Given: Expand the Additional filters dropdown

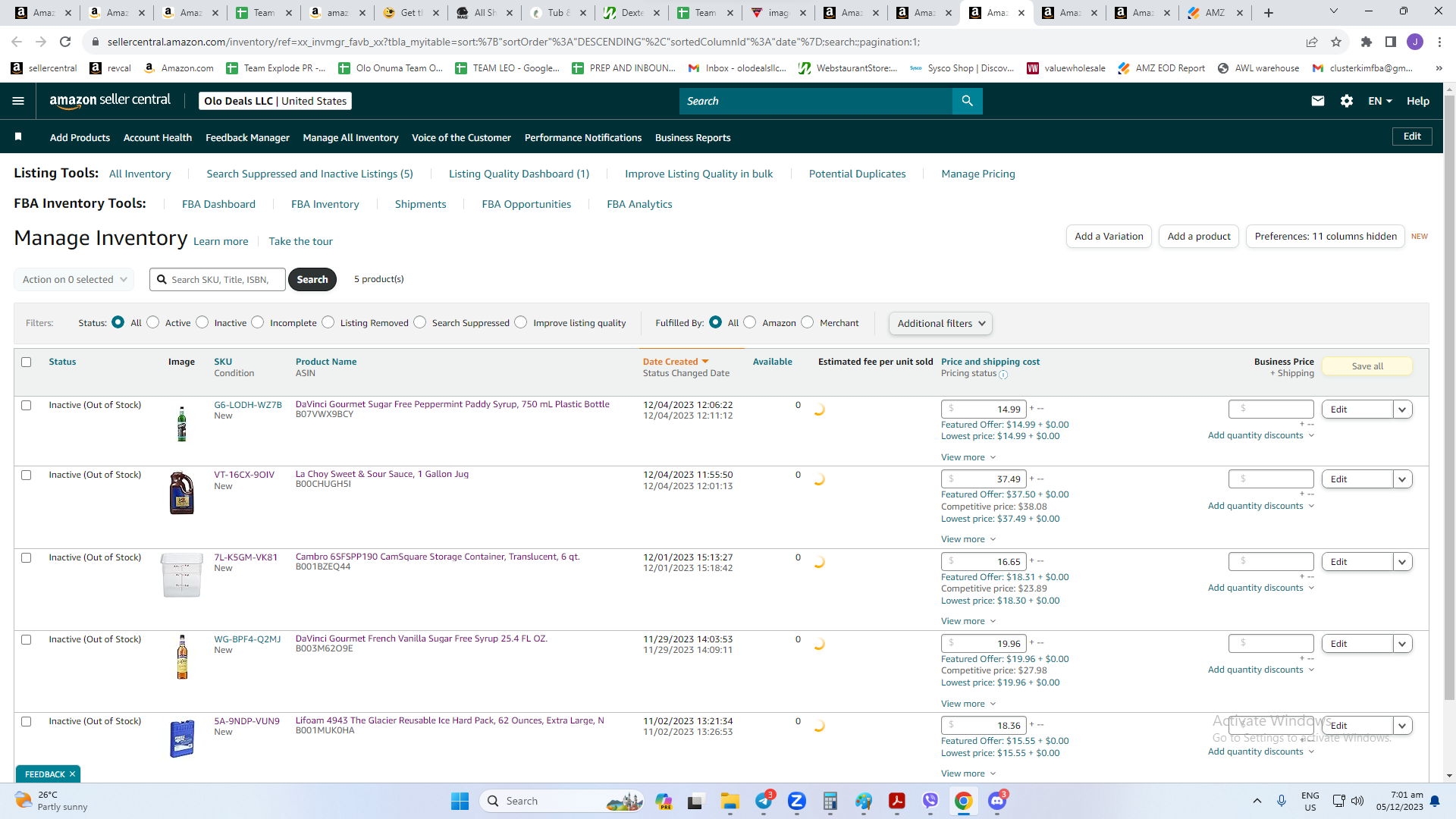Looking at the screenshot, I should [x=940, y=323].
